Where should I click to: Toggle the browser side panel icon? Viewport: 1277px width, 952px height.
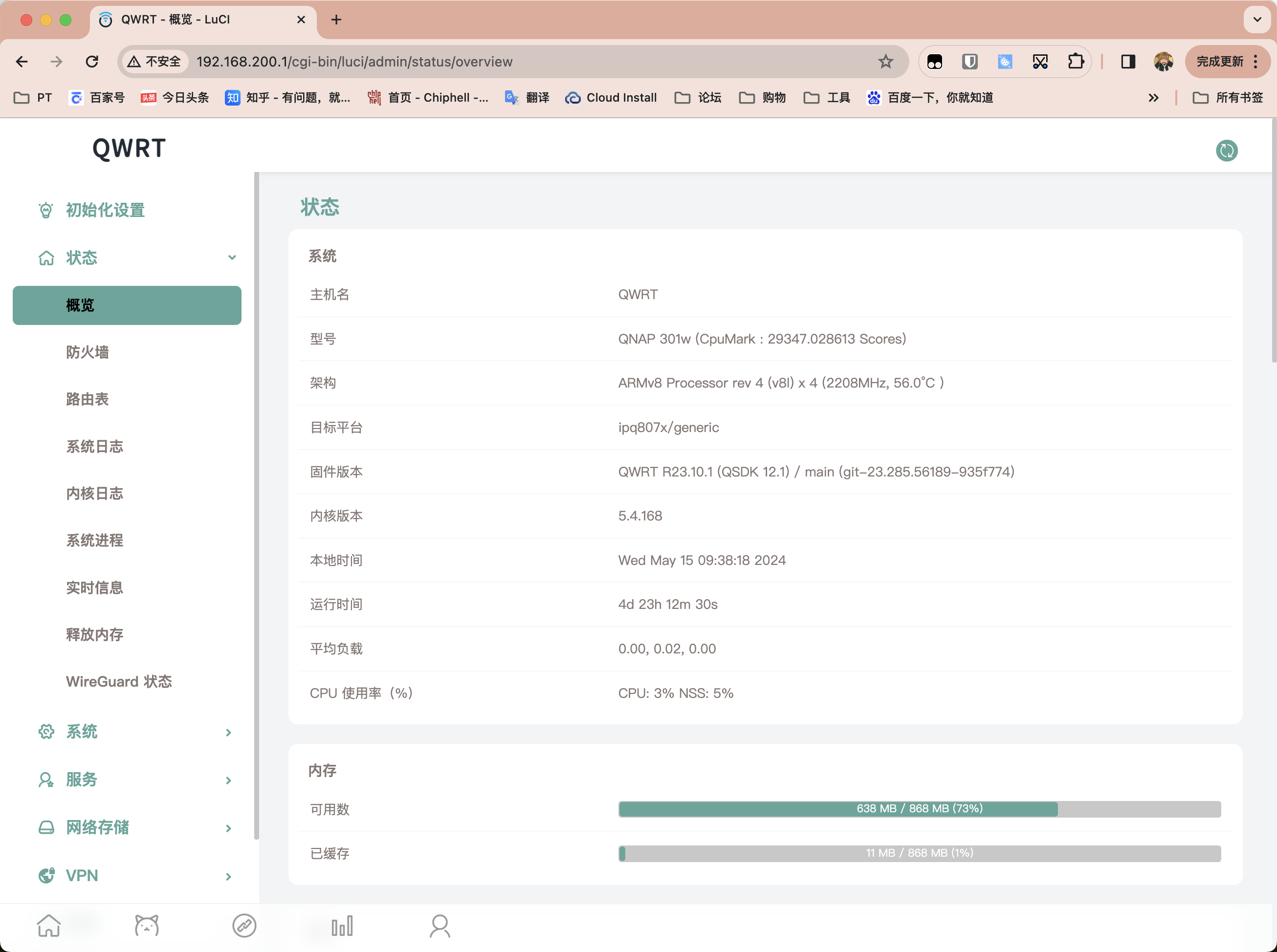pos(1128,62)
